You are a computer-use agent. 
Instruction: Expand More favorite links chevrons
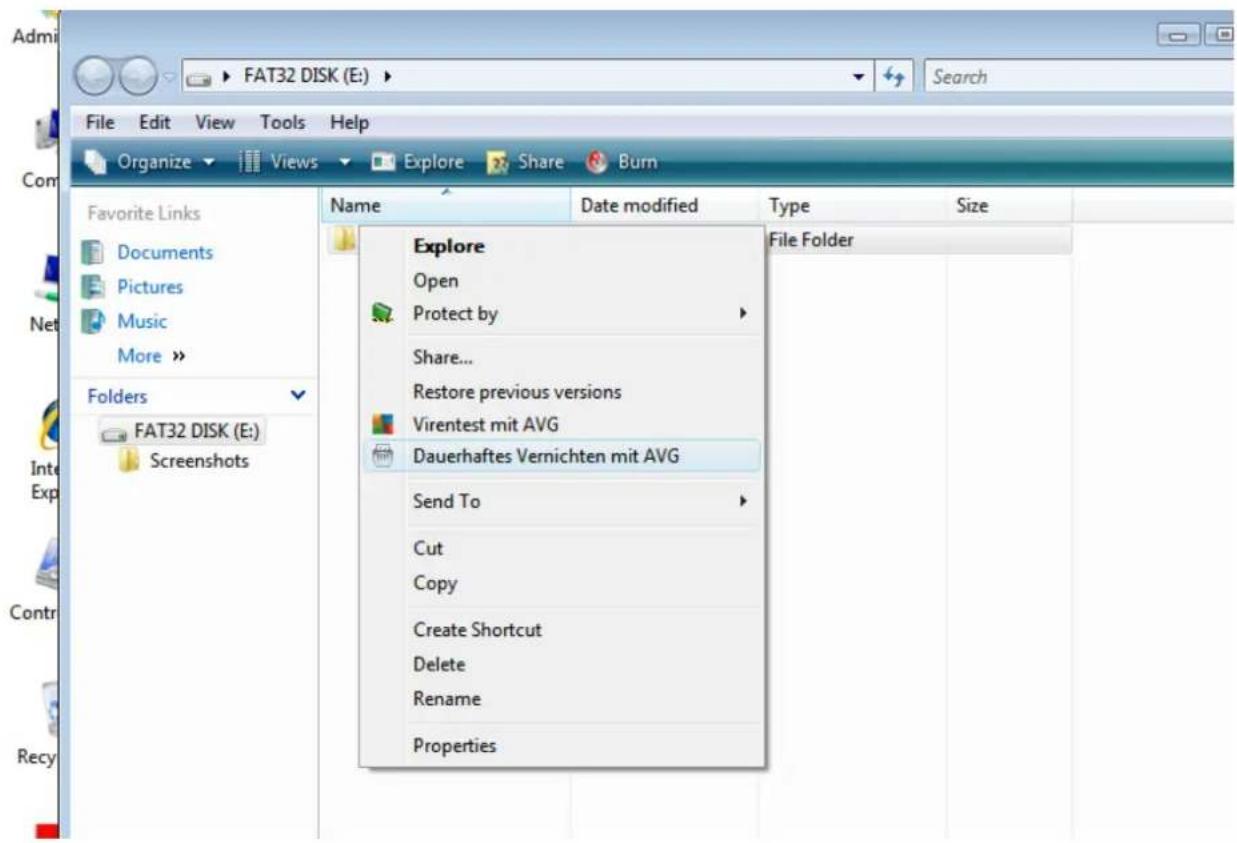(x=180, y=356)
